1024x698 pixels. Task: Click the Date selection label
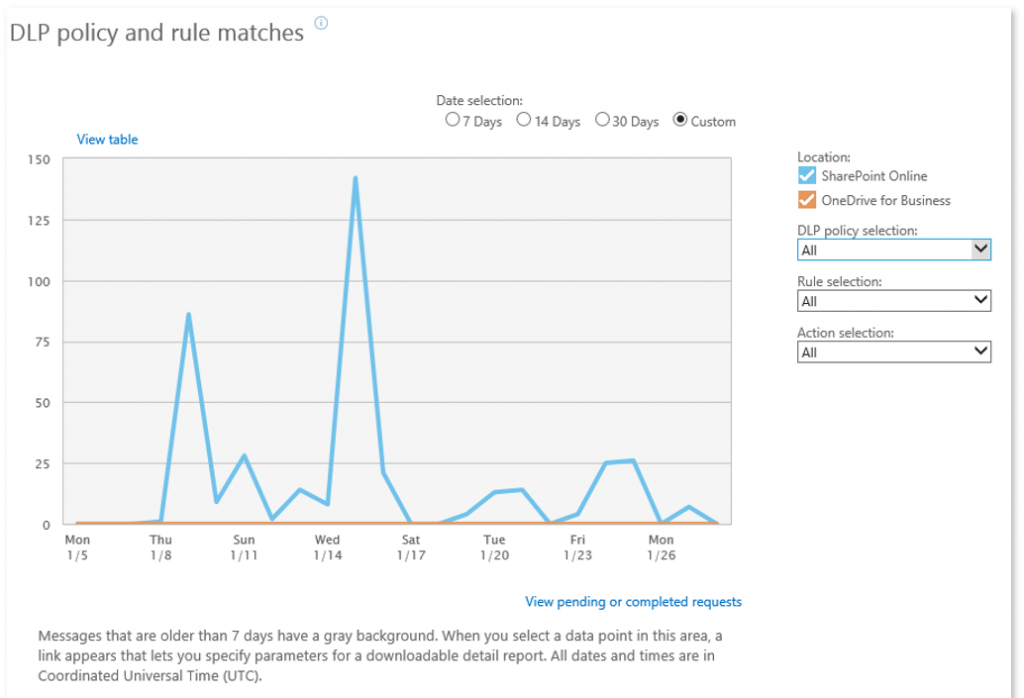(479, 101)
